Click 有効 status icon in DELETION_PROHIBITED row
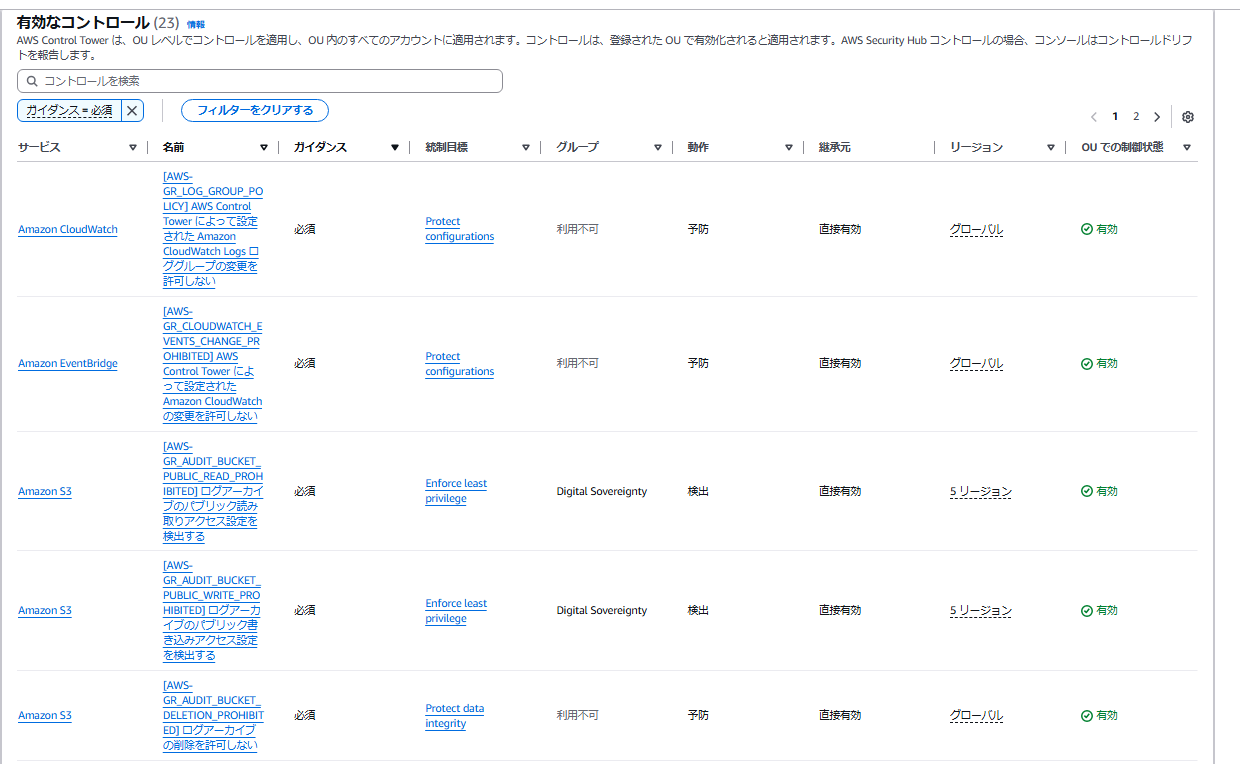Image resolution: width=1240 pixels, height=764 pixels. pos(1087,716)
